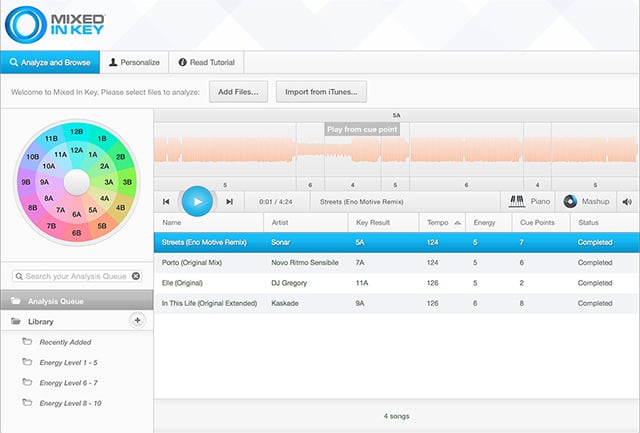Open the Mashup feature
The height and width of the screenshot is (433, 640).
586,201
